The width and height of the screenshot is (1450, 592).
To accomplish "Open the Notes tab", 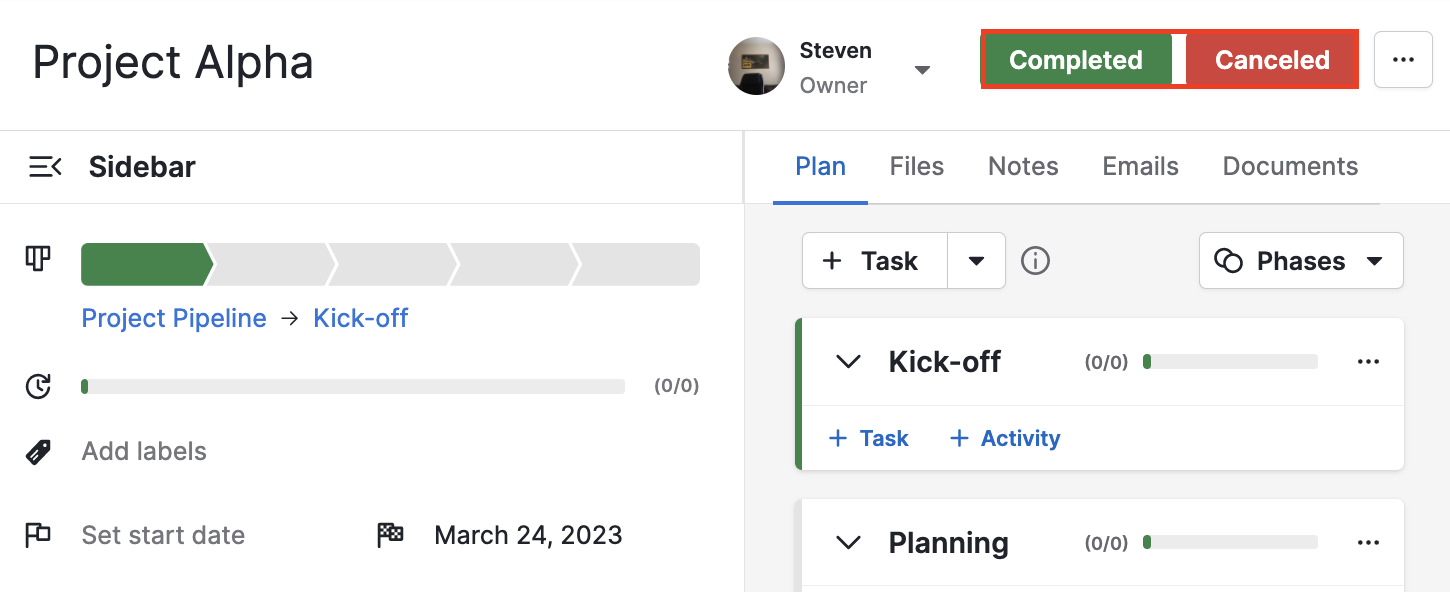I will click(1023, 166).
